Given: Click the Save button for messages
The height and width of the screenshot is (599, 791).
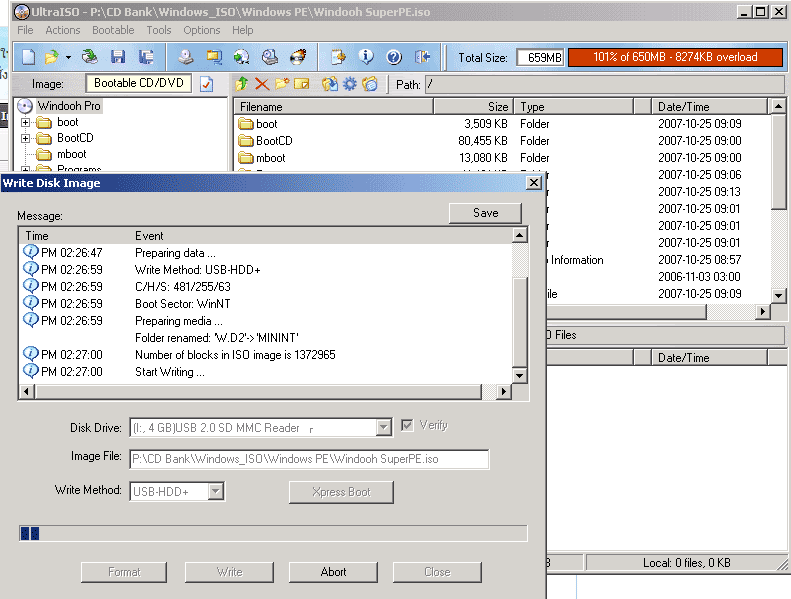Looking at the screenshot, I should [x=485, y=213].
